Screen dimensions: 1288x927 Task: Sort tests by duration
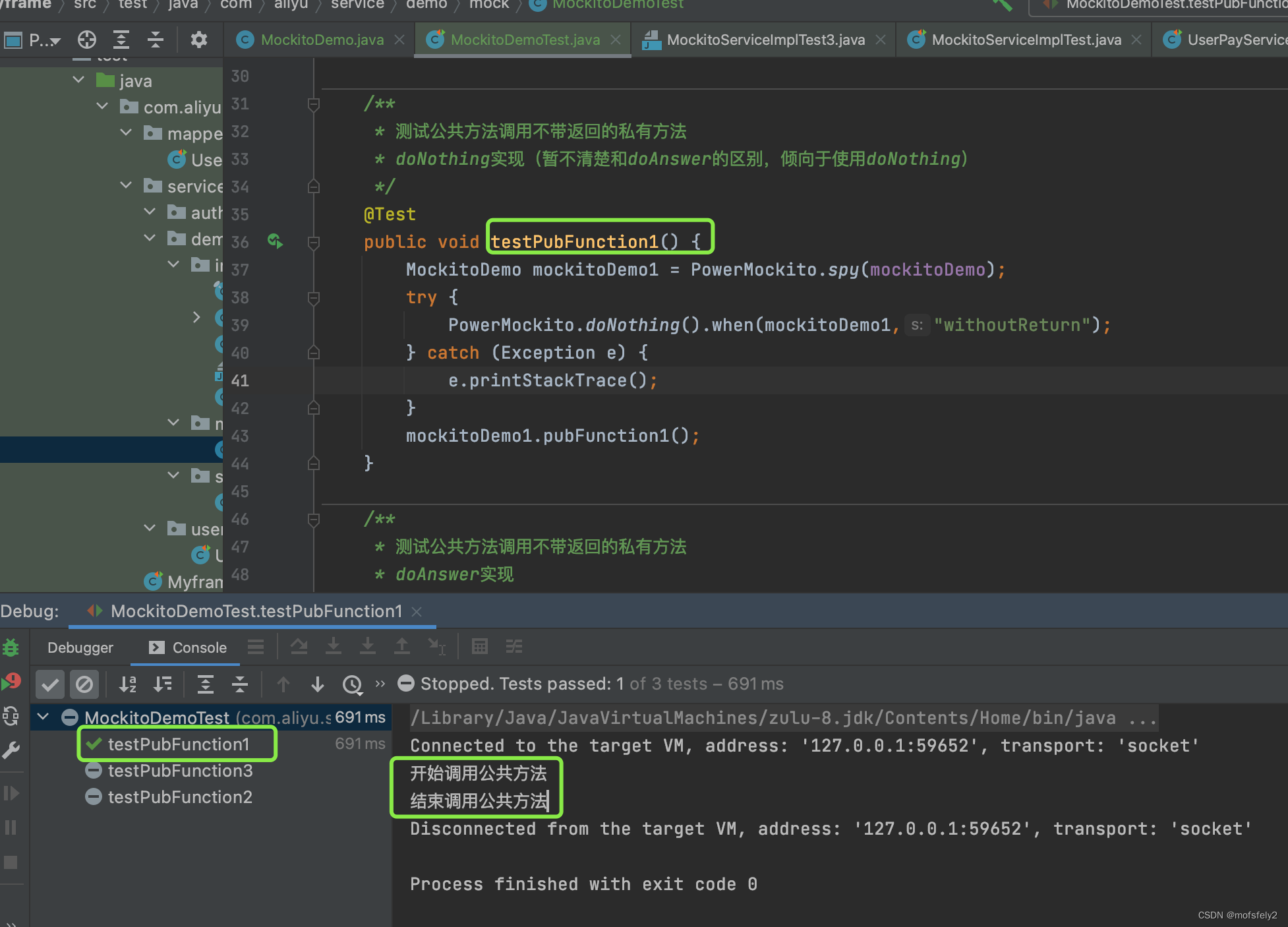point(162,684)
